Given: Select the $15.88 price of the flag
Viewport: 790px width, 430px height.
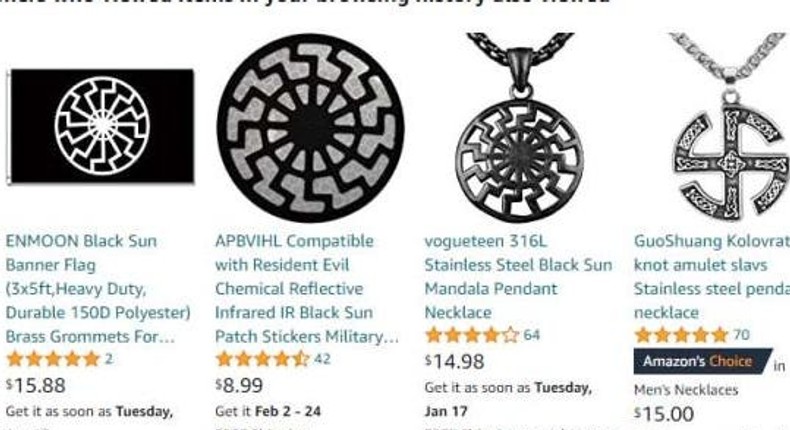Looking at the screenshot, I should click(36, 386).
